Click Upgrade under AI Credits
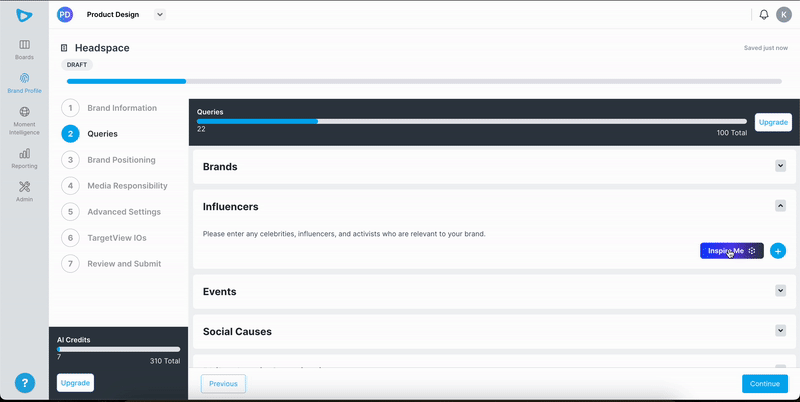Screen dimensions: 800x402 (x=76, y=383)
